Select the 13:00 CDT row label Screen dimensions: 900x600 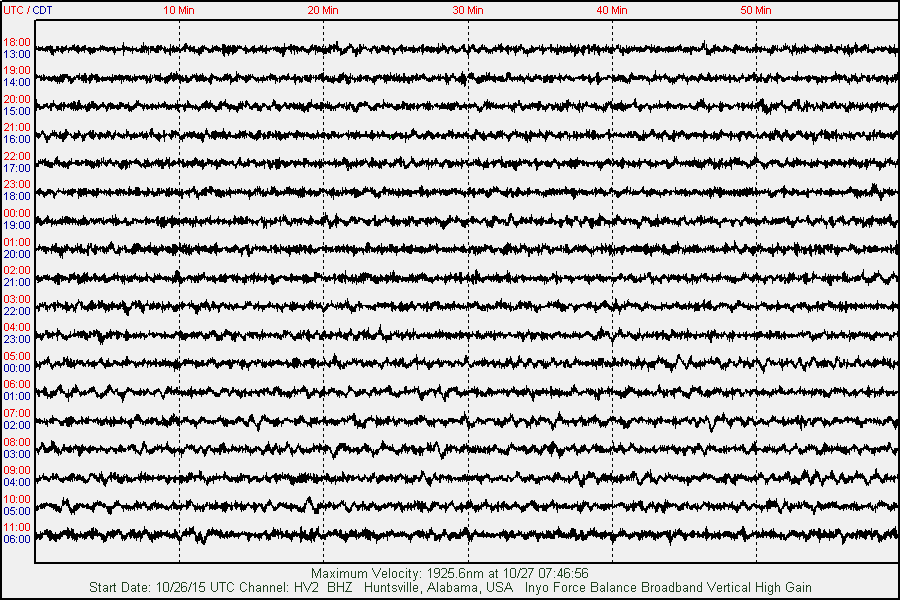(x=17, y=55)
